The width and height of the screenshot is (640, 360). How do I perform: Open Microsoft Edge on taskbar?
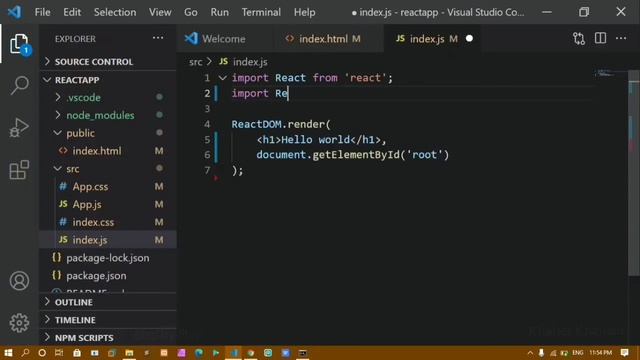(199, 353)
